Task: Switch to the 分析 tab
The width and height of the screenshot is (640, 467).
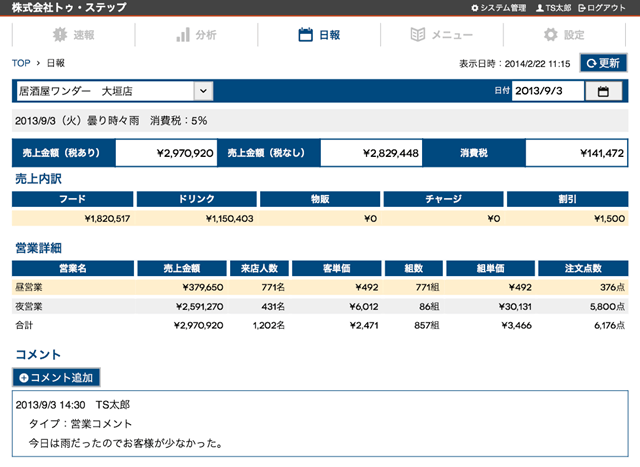Action: (197, 35)
